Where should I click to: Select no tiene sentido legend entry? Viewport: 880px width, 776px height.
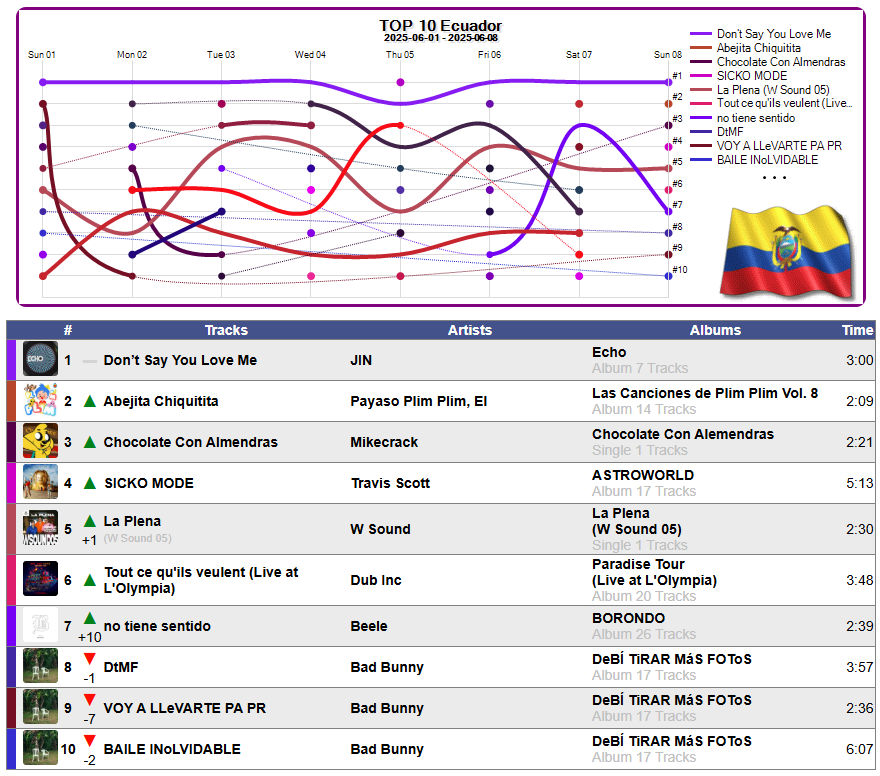click(x=743, y=118)
